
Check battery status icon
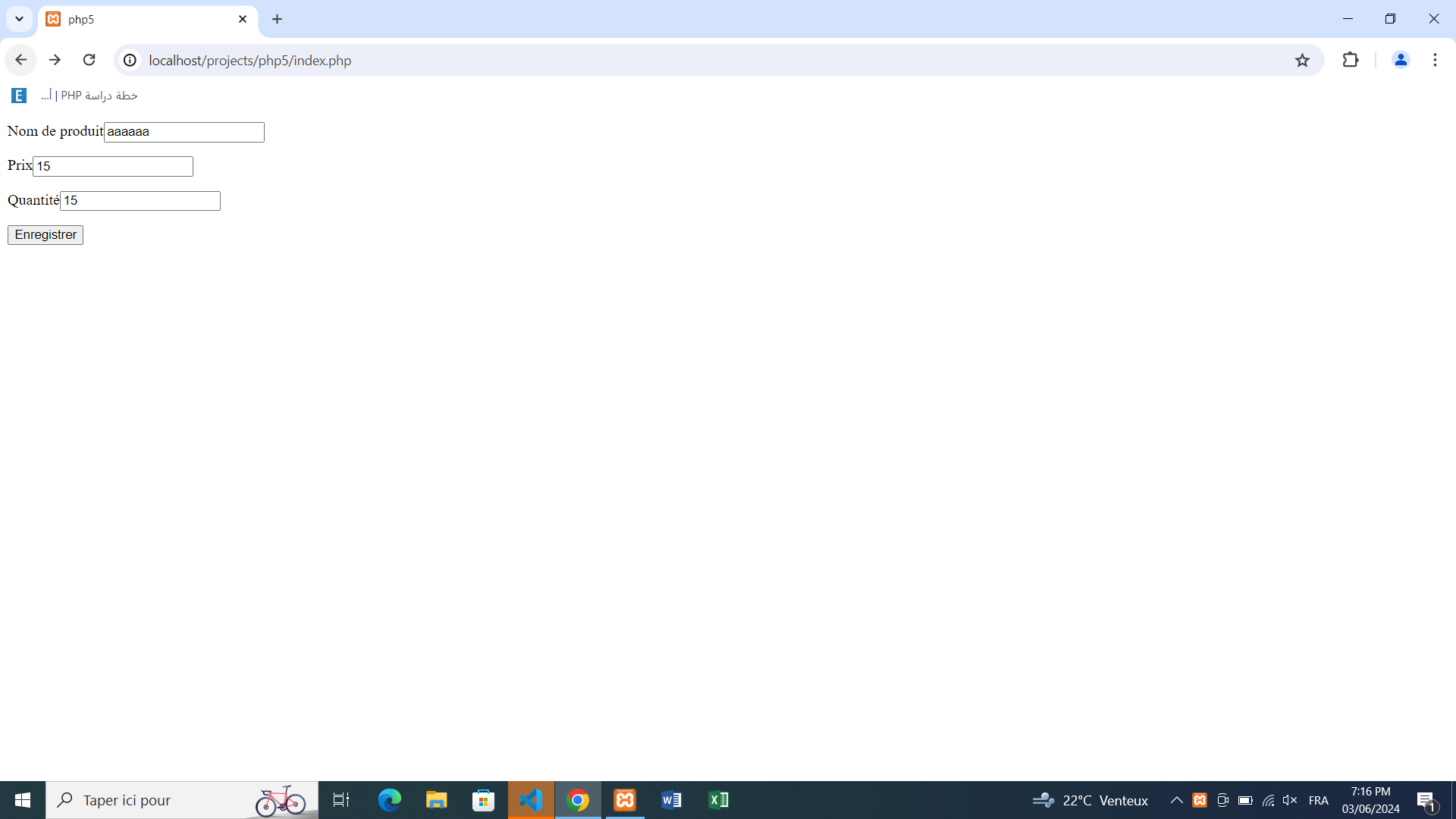coord(1245,800)
